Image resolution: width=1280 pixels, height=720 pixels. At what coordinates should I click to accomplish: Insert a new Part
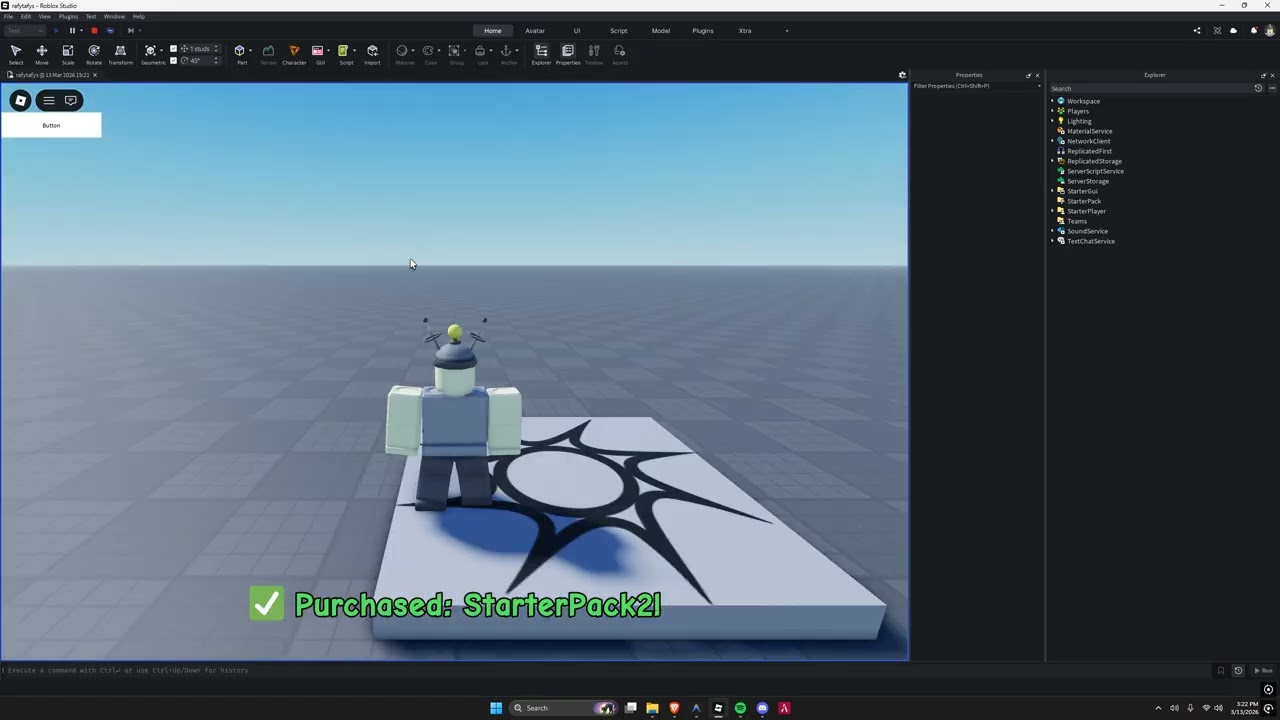pyautogui.click(x=240, y=54)
